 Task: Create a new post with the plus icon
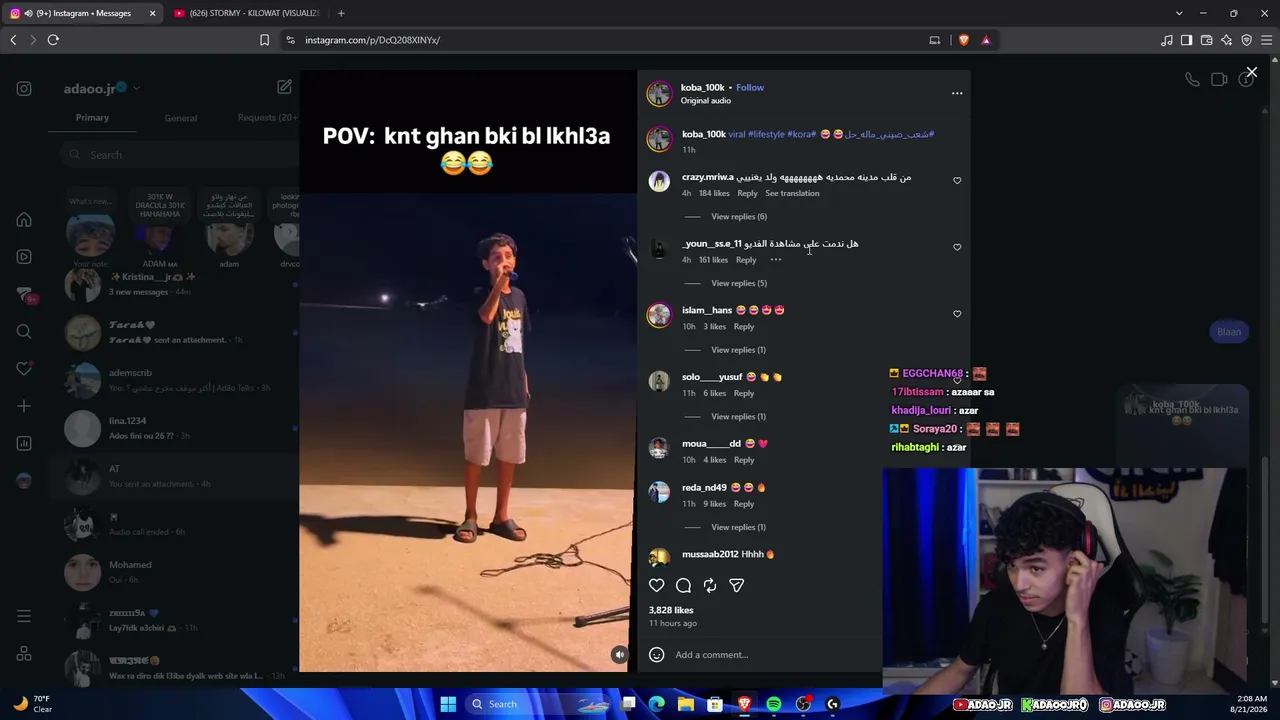pyautogui.click(x=24, y=406)
